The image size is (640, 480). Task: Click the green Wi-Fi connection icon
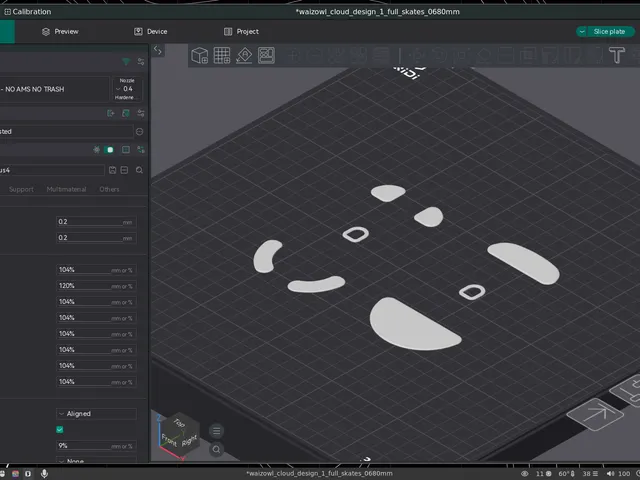(126, 62)
